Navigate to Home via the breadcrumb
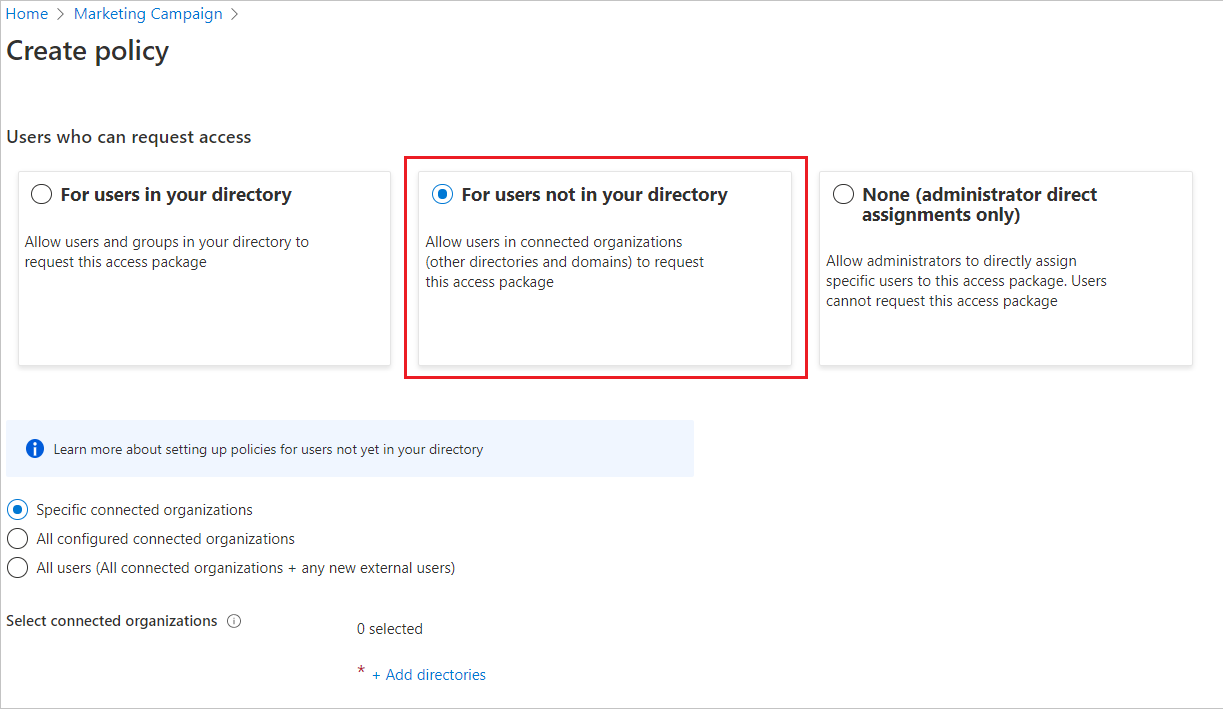This screenshot has width=1223, height=709. point(26,13)
